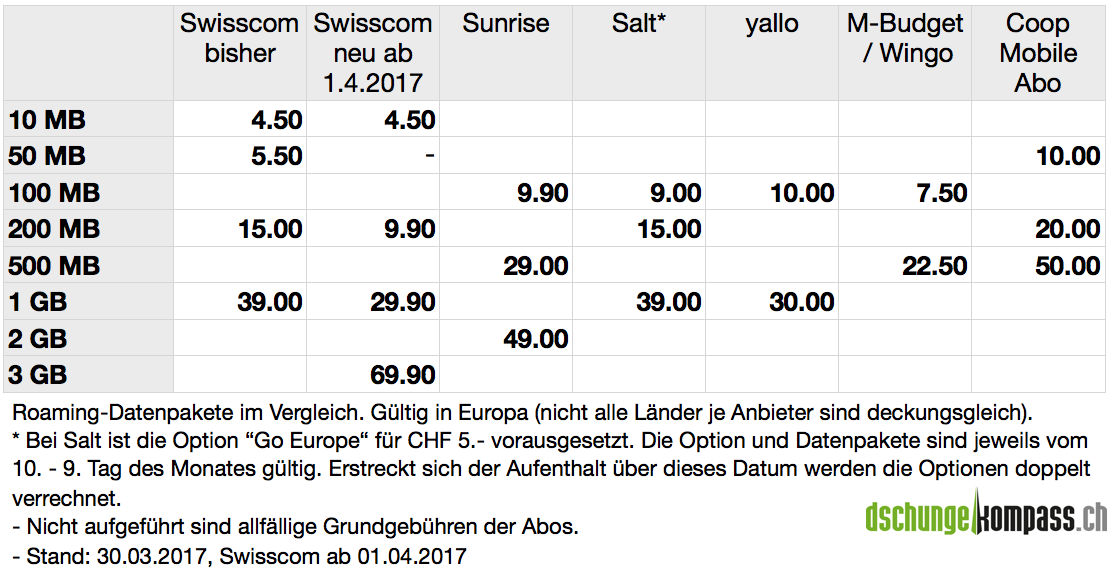The width and height of the screenshot is (1111, 574).
Task: Select the 5.50 Swisscom price cell
Action: (x=271, y=157)
